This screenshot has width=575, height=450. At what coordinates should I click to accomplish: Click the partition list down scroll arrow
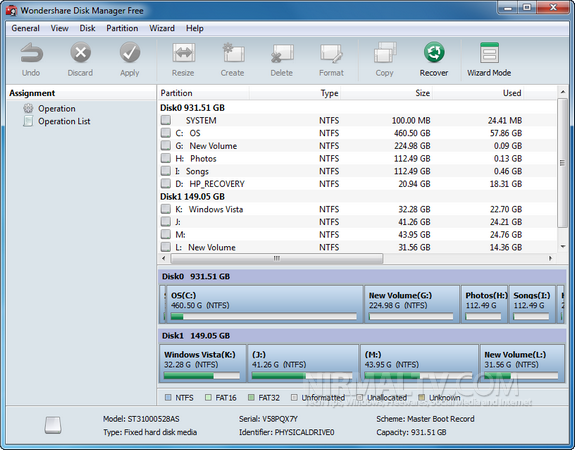563,247
